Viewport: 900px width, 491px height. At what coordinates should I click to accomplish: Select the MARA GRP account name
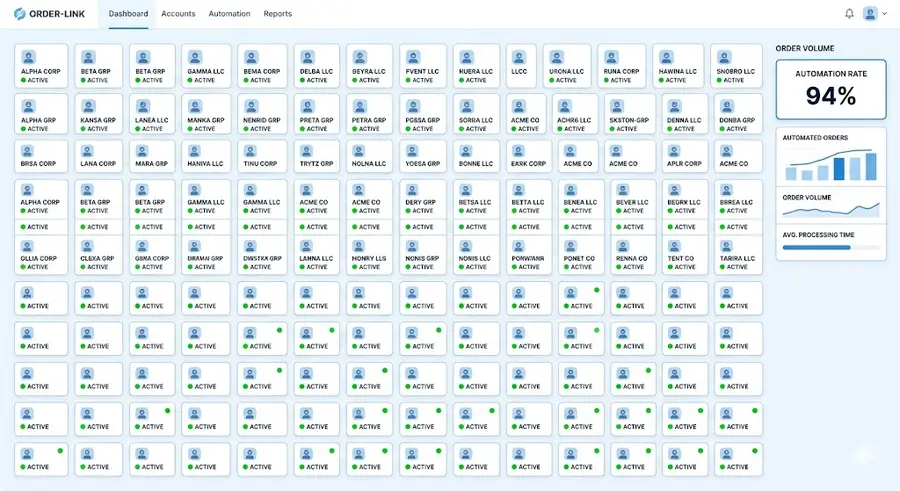(152, 164)
